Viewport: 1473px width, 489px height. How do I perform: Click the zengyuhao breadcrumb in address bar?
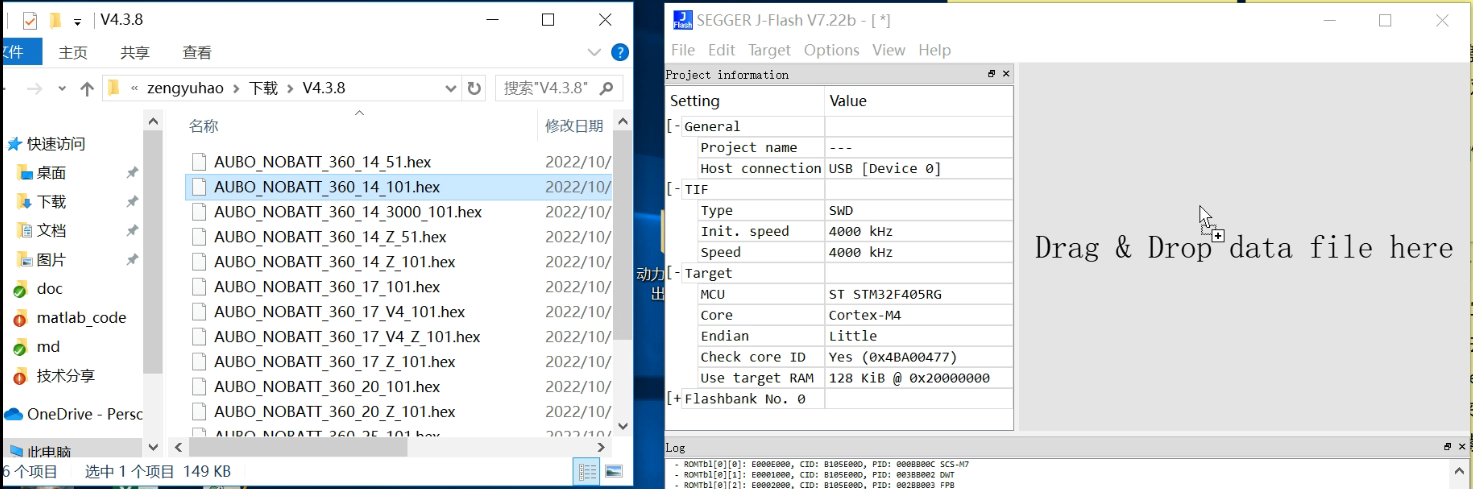point(187,88)
